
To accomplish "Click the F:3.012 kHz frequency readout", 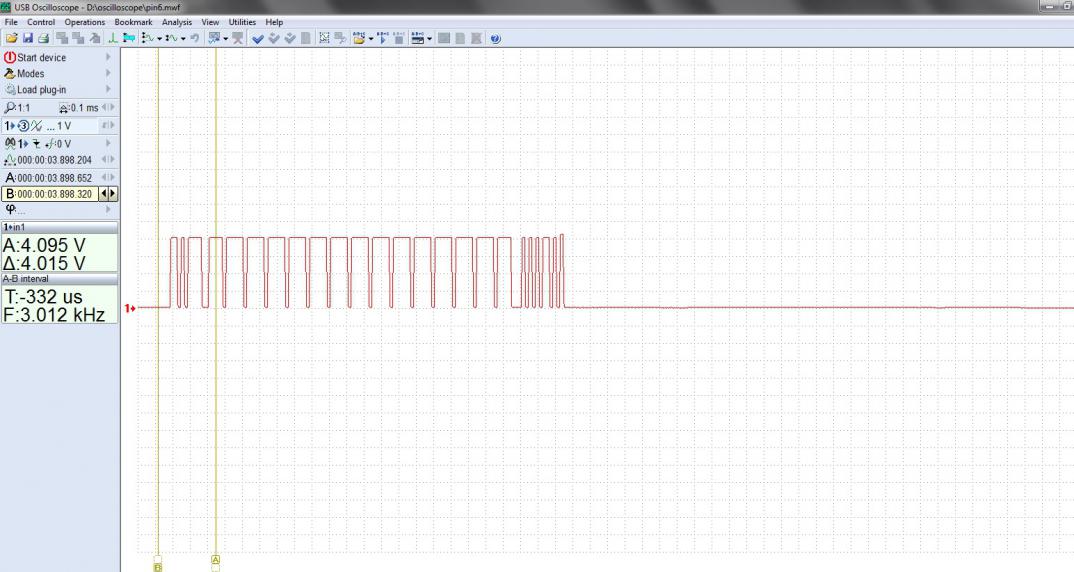I will 55,314.
